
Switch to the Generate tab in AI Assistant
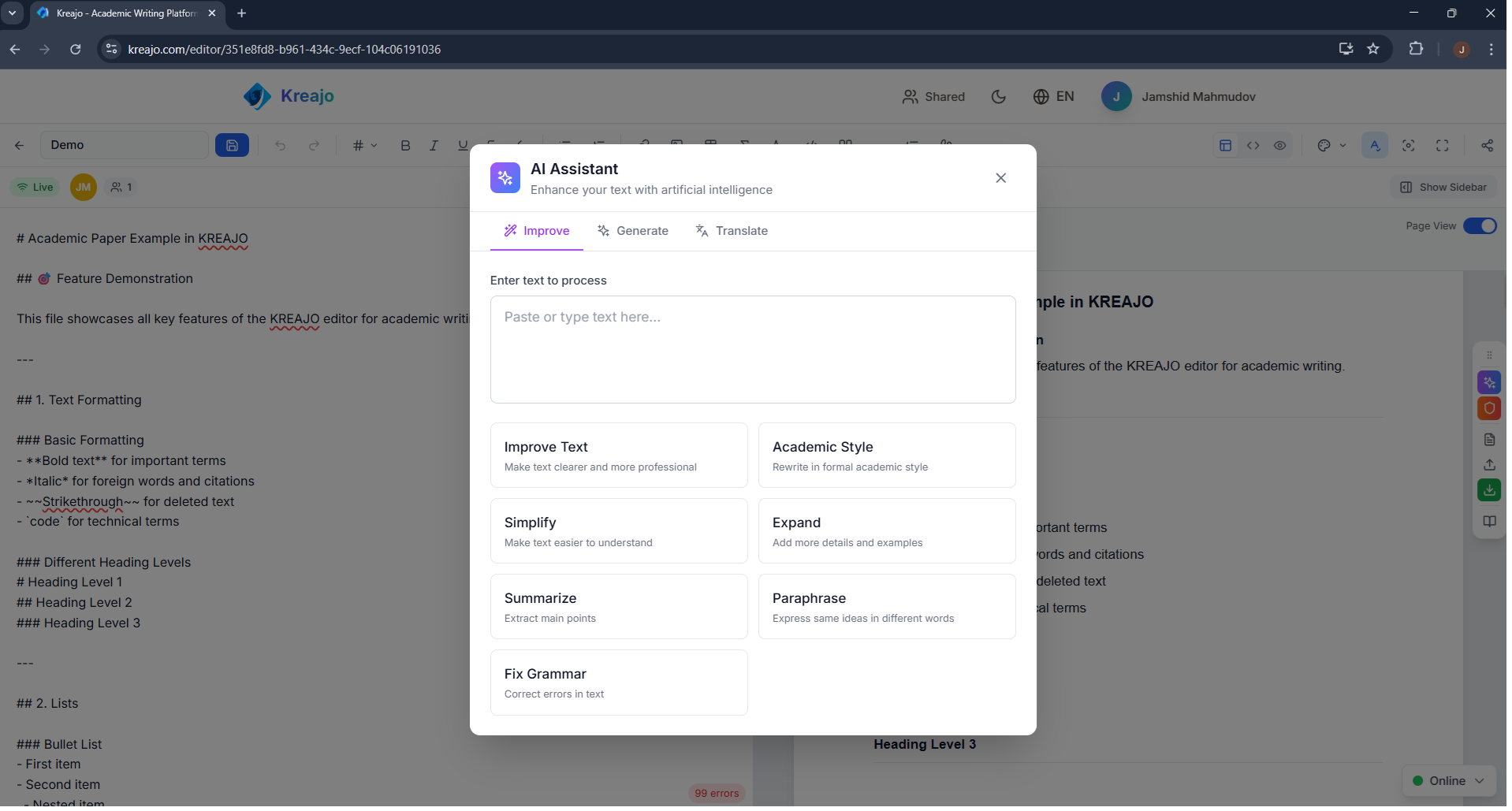pos(634,230)
